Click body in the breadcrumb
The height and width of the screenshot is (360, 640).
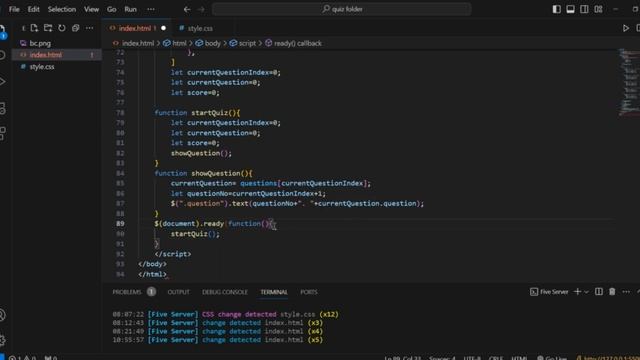pyautogui.click(x=212, y=43)
